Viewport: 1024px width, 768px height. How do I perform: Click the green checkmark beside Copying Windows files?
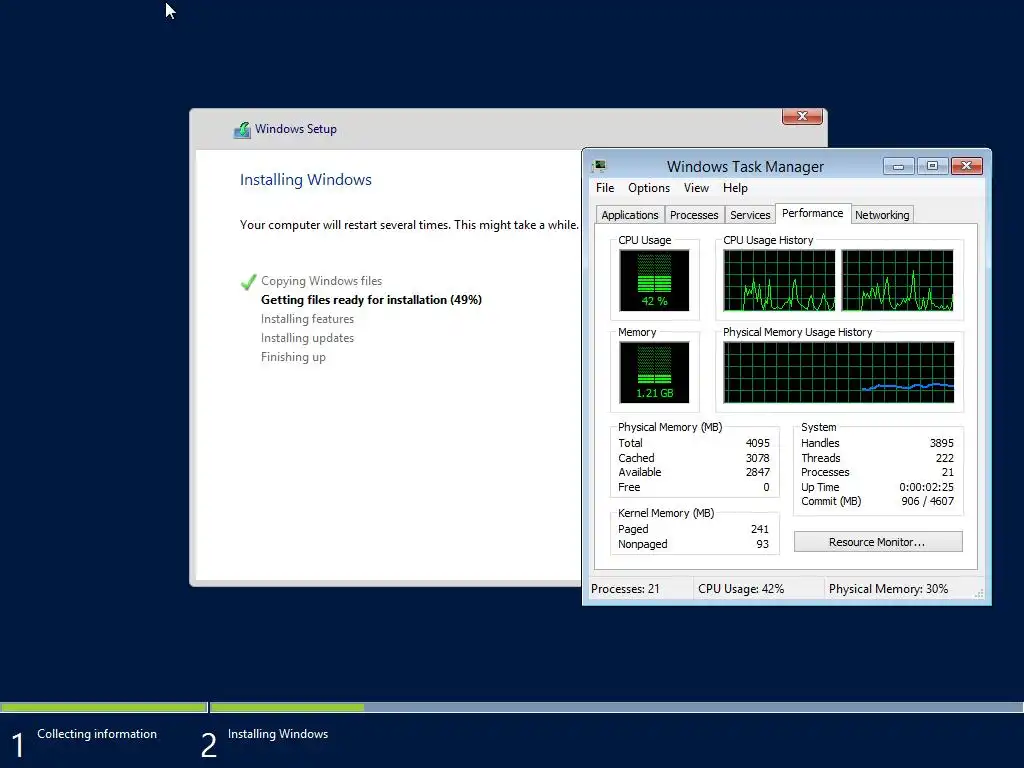coord(248,281)
